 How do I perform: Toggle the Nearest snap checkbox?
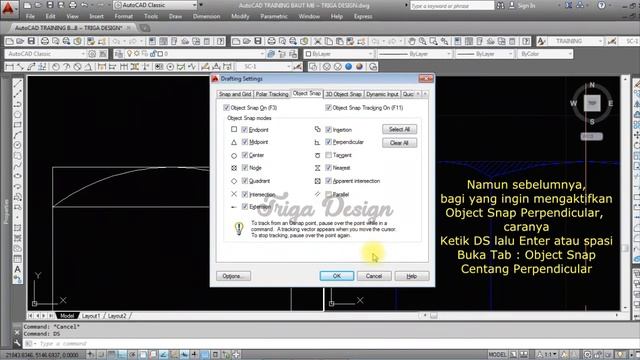(329, 168)
